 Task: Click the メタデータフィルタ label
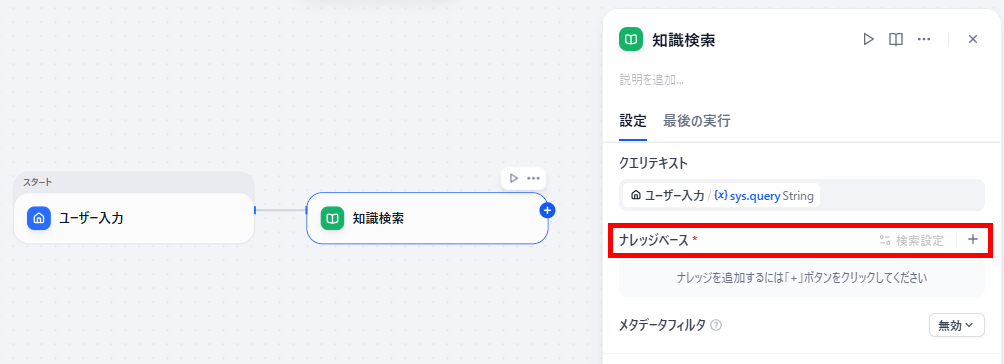click(x=662, y=326)
